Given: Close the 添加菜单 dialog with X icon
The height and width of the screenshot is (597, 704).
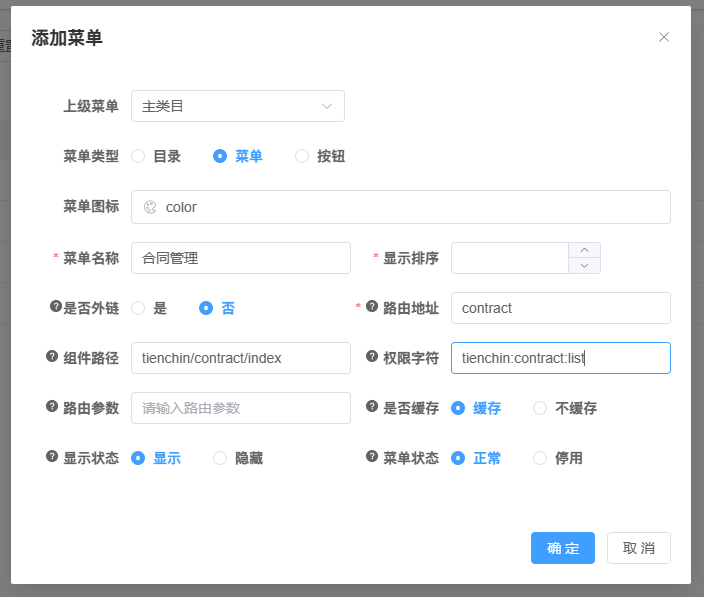Looking at the screenshot, I should (664, 37).
